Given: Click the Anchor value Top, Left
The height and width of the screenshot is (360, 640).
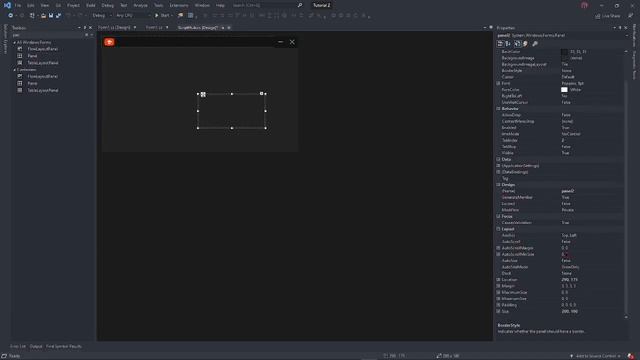Looking at the screenshot, I should point(569,236).
